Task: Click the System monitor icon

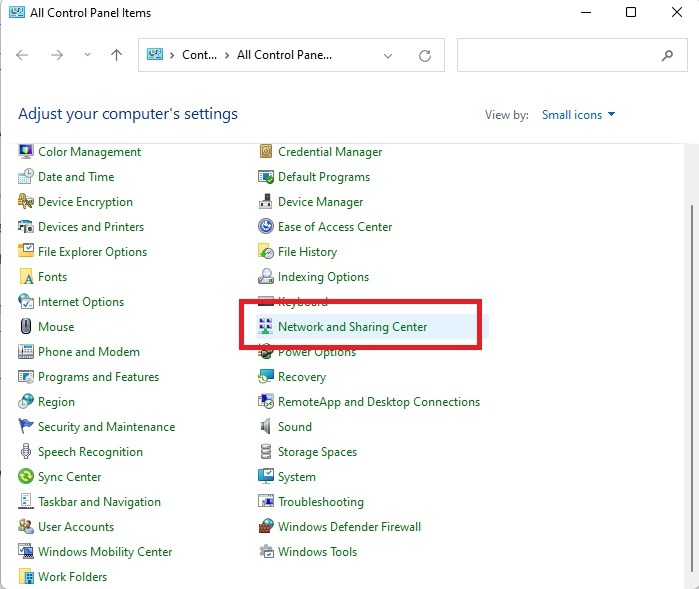Action: click(266, 476)
